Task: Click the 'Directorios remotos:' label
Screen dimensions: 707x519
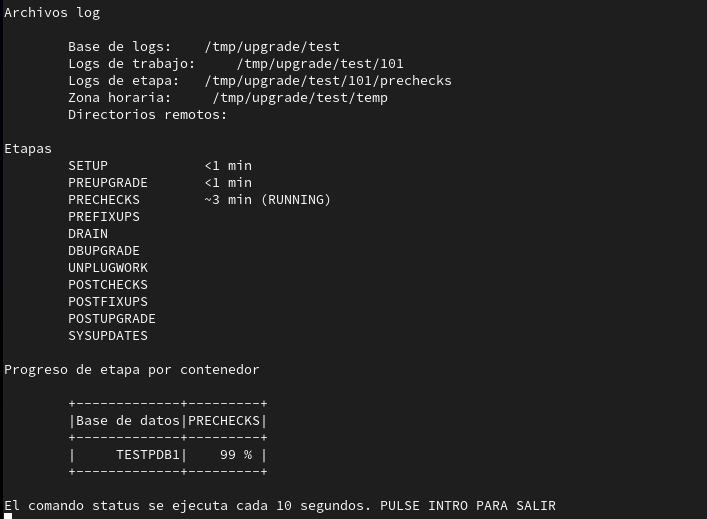Action: click(148, 115)
